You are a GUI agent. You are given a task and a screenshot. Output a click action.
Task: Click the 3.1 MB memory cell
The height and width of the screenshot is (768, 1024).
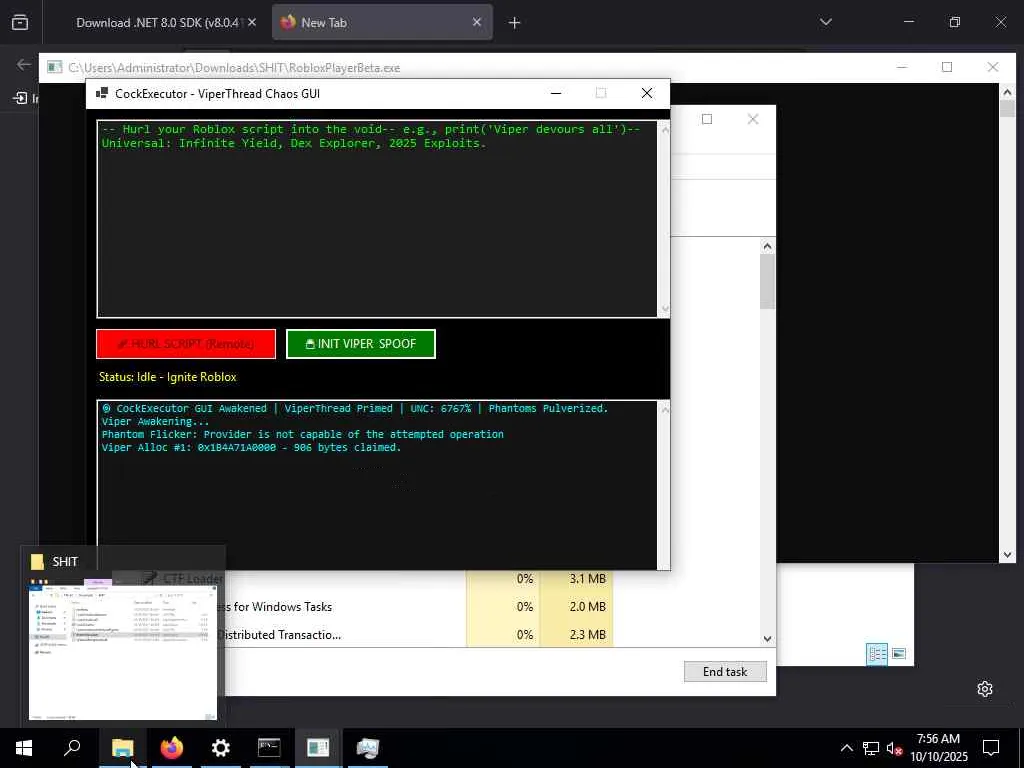point(577,579)
